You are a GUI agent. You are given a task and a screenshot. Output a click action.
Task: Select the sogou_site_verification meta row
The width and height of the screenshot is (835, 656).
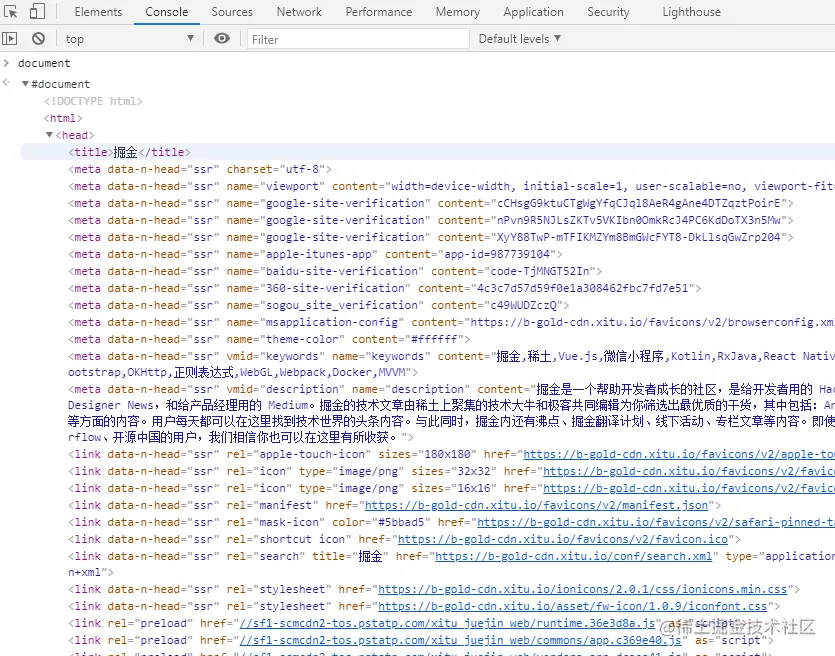[318, 305]
